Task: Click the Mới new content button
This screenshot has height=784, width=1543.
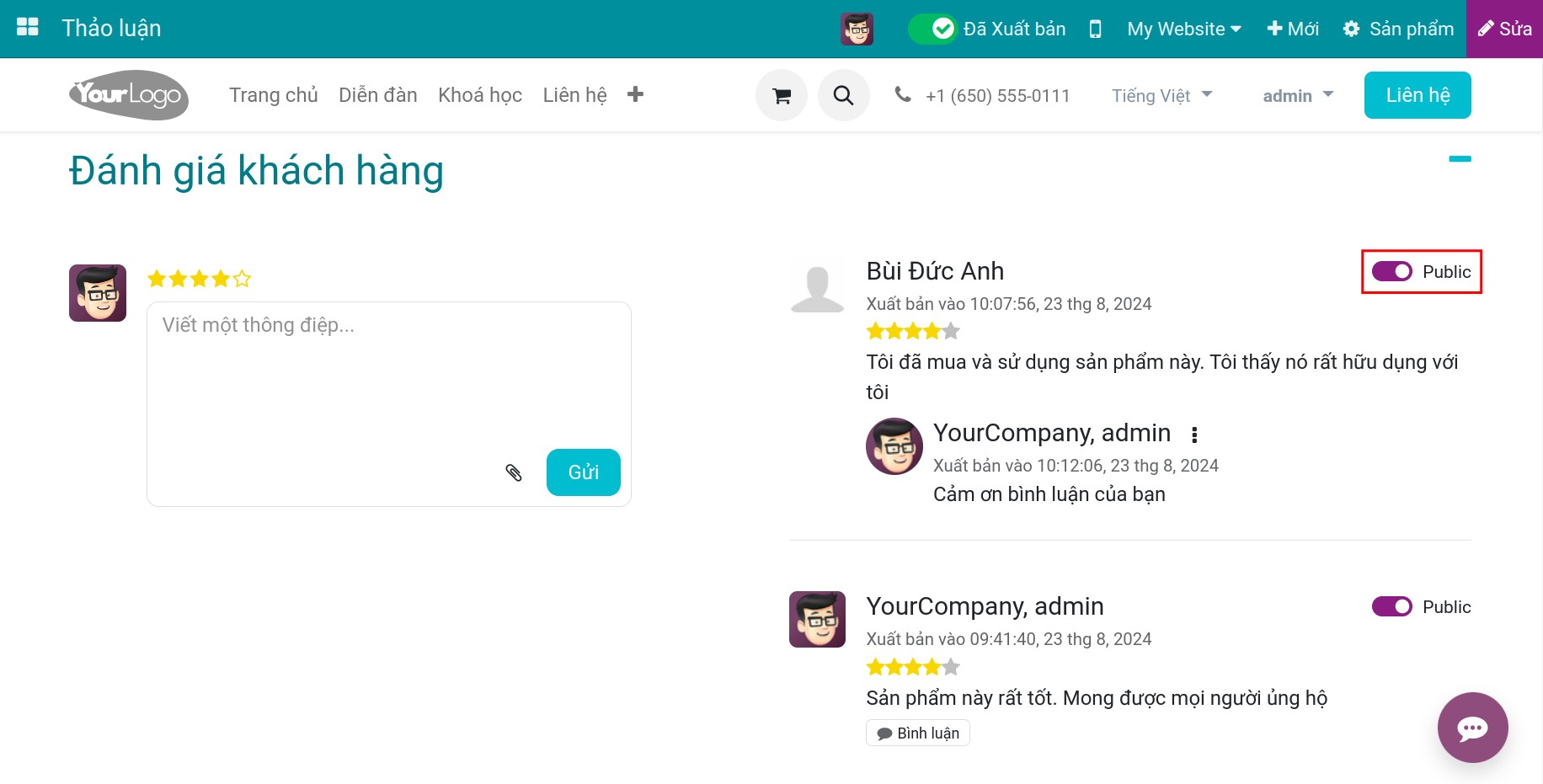Action: tap(1293, 29)
